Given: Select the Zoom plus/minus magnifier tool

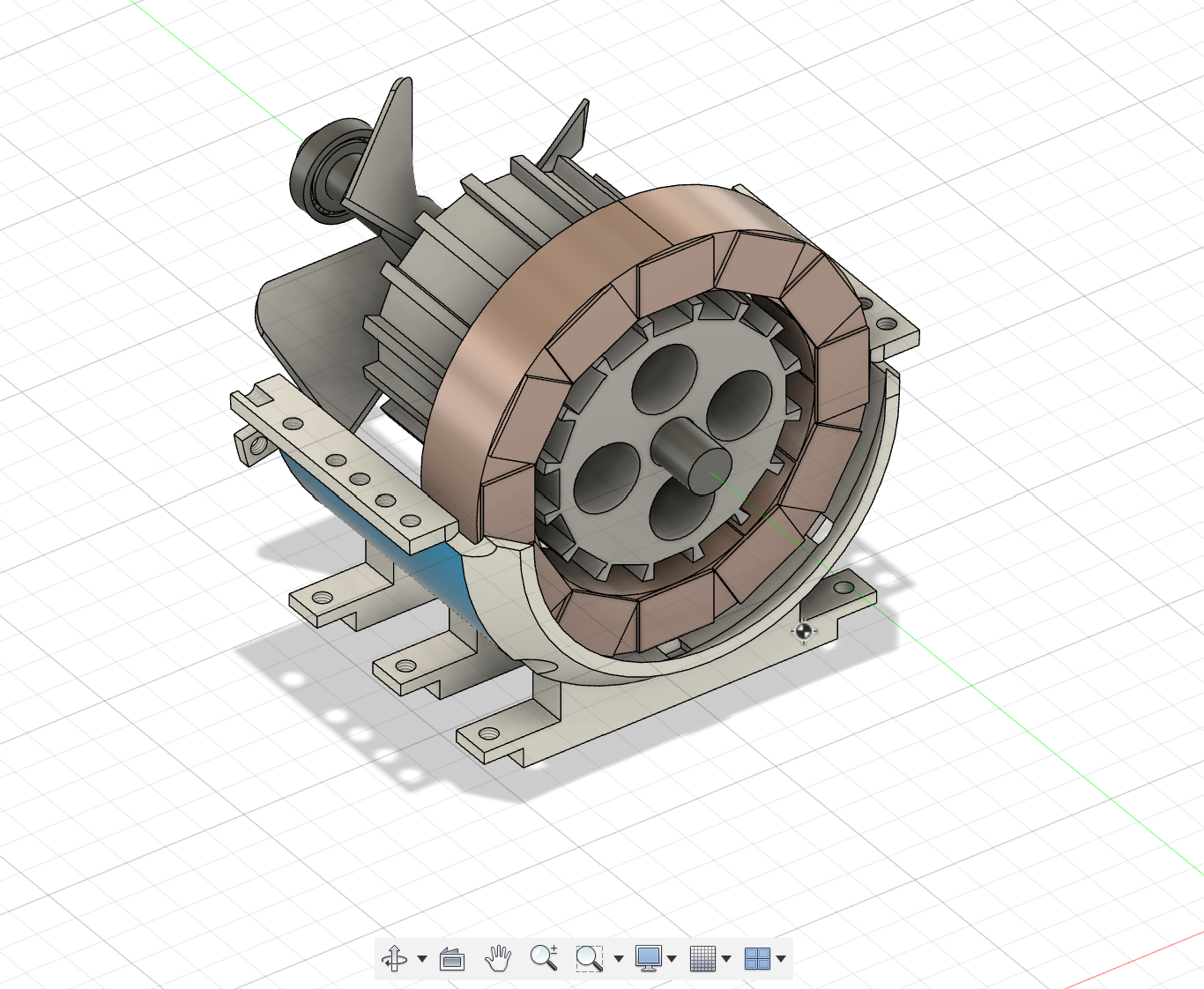Looking at the screenshot, I should click(x=544, y=958).
